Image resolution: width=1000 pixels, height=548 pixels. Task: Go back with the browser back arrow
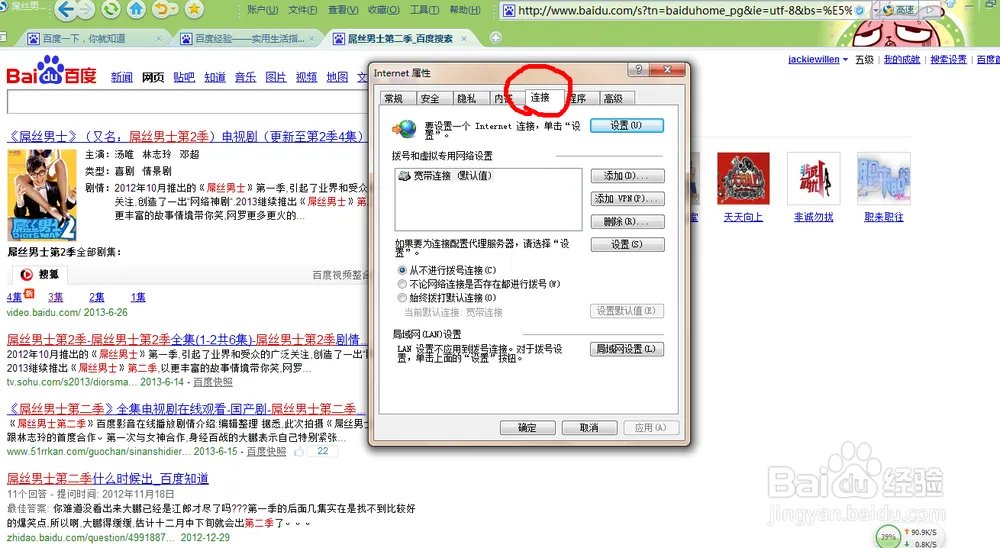point(64,10)
